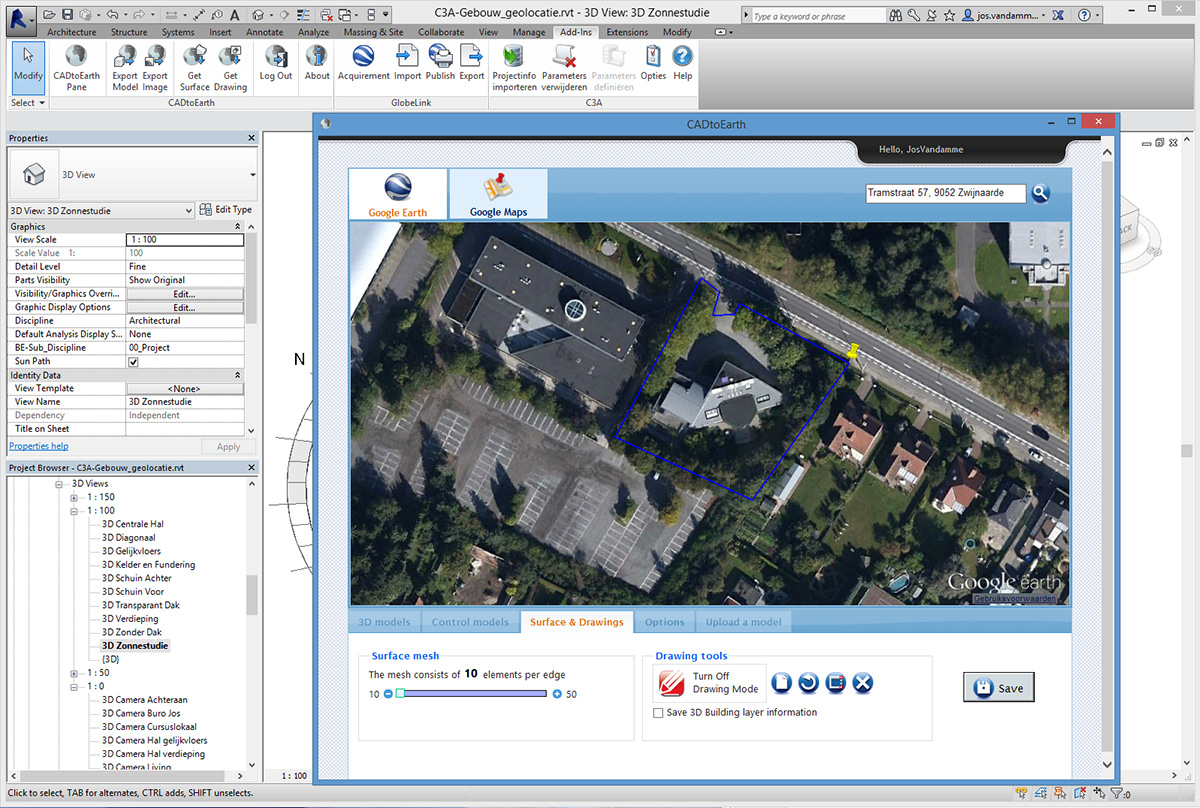1200x808 pixels.
Task: Click Parameters verwijderen
Action: [x=564, y=68]
